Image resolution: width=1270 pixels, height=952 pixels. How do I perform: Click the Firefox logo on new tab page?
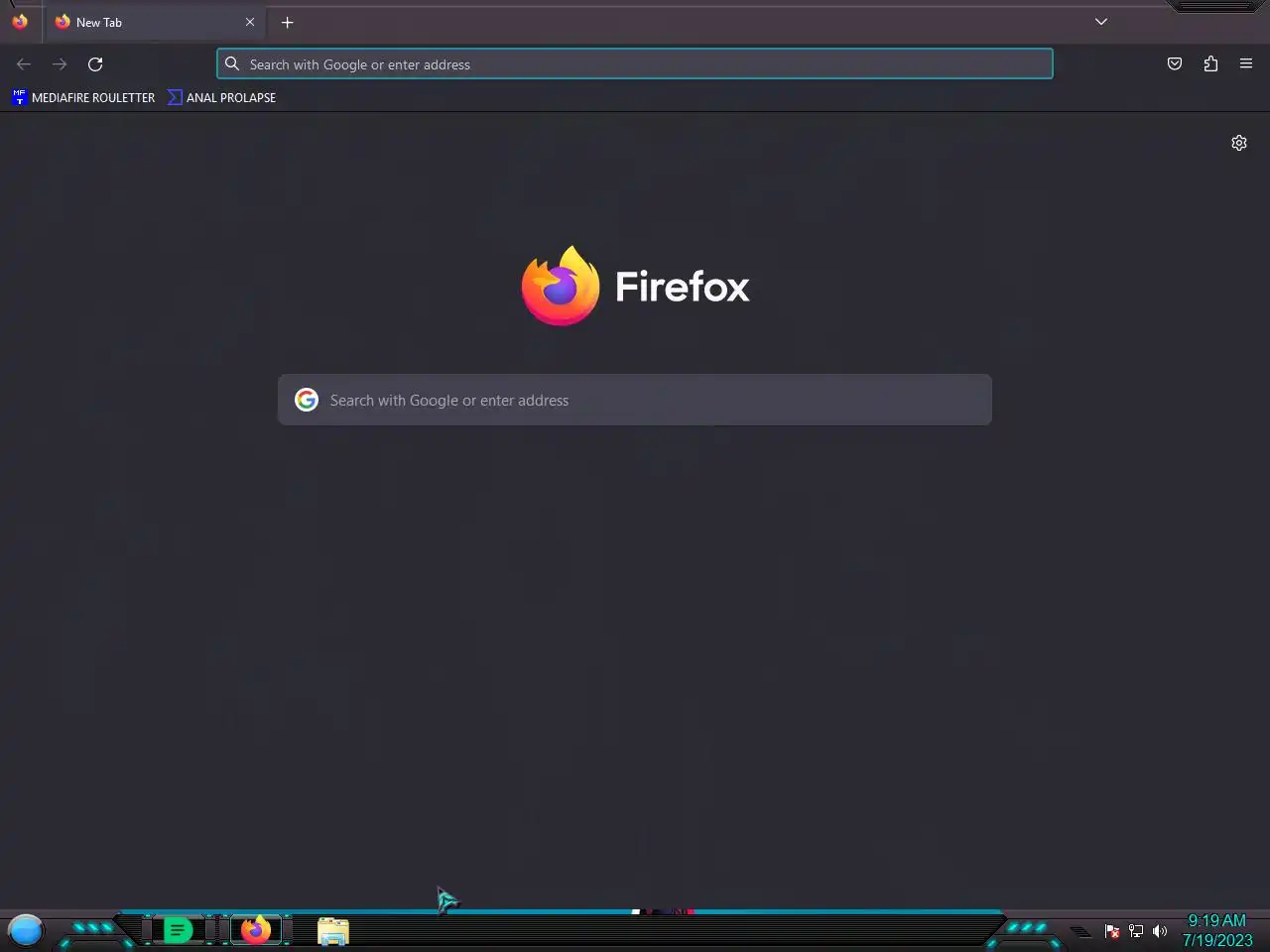(x=561, y=286)
